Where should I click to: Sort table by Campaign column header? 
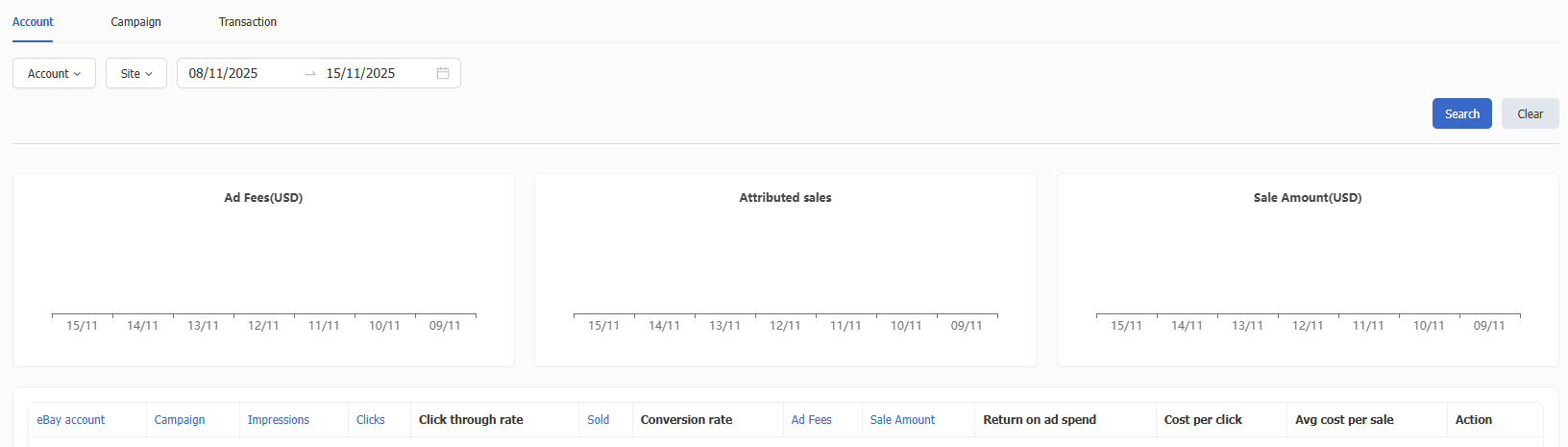180,420
